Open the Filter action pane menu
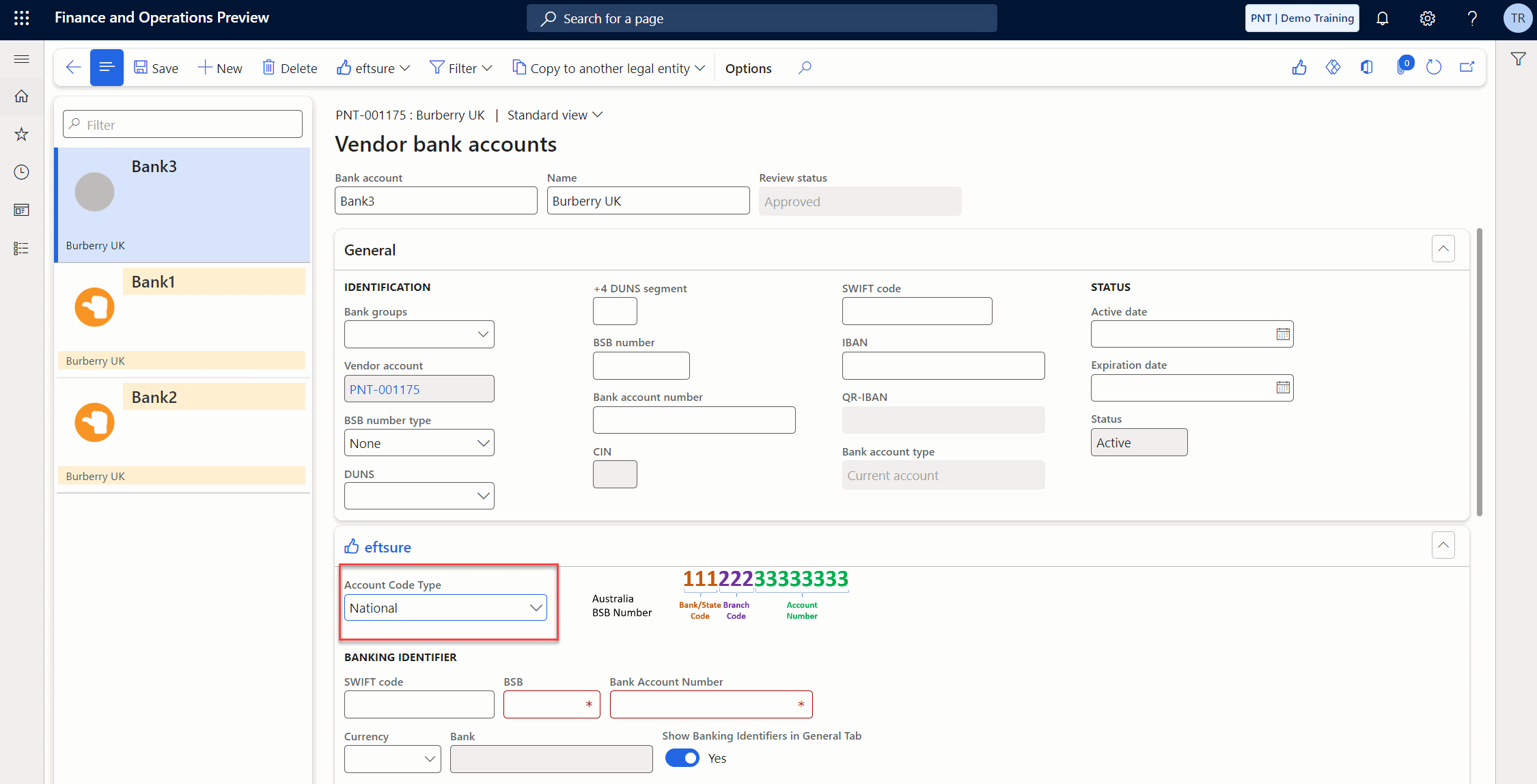This screenshot has height=784, width=1537. coord(461,68)
